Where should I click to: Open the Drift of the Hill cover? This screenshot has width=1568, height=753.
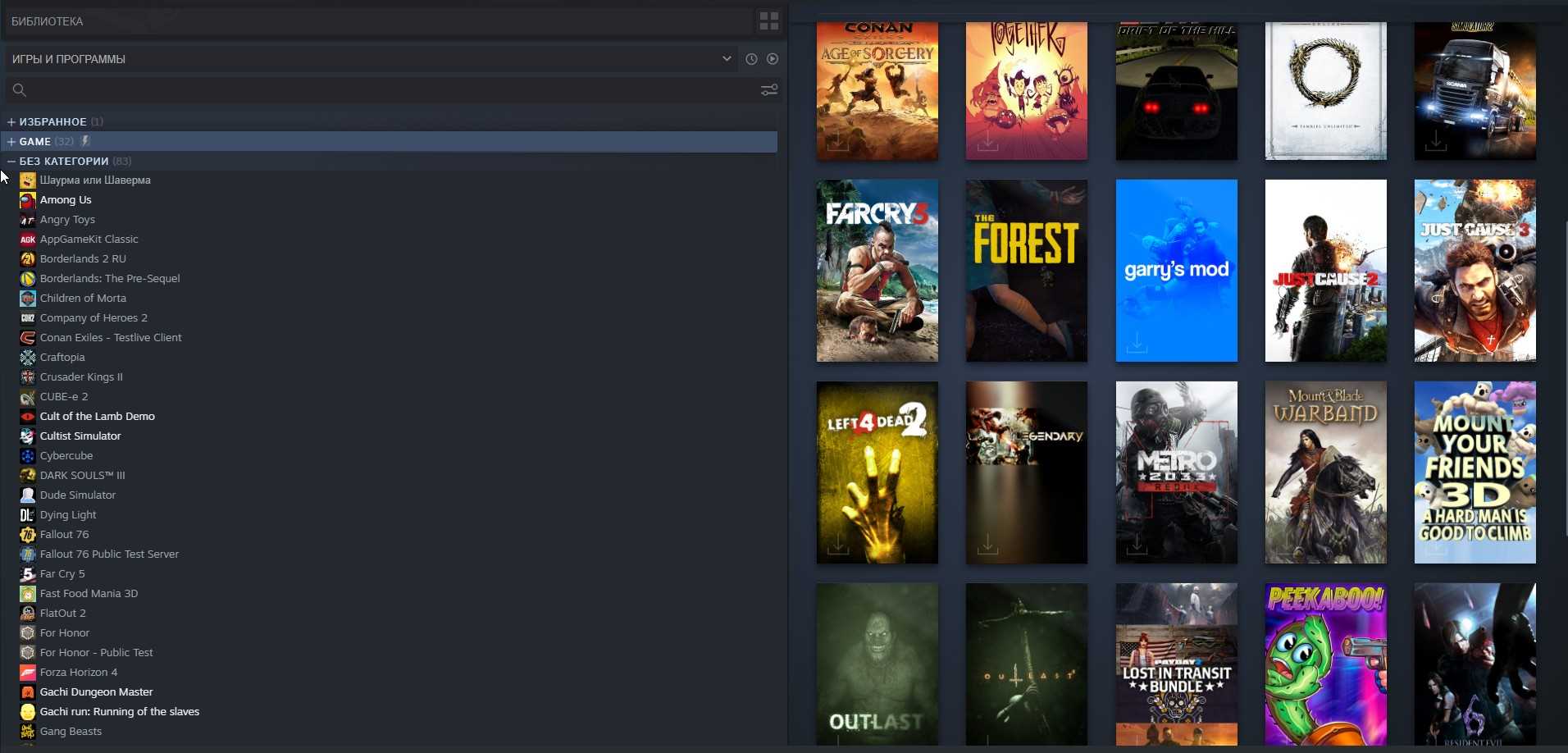pyautogui.click(x=1177, y=91)
